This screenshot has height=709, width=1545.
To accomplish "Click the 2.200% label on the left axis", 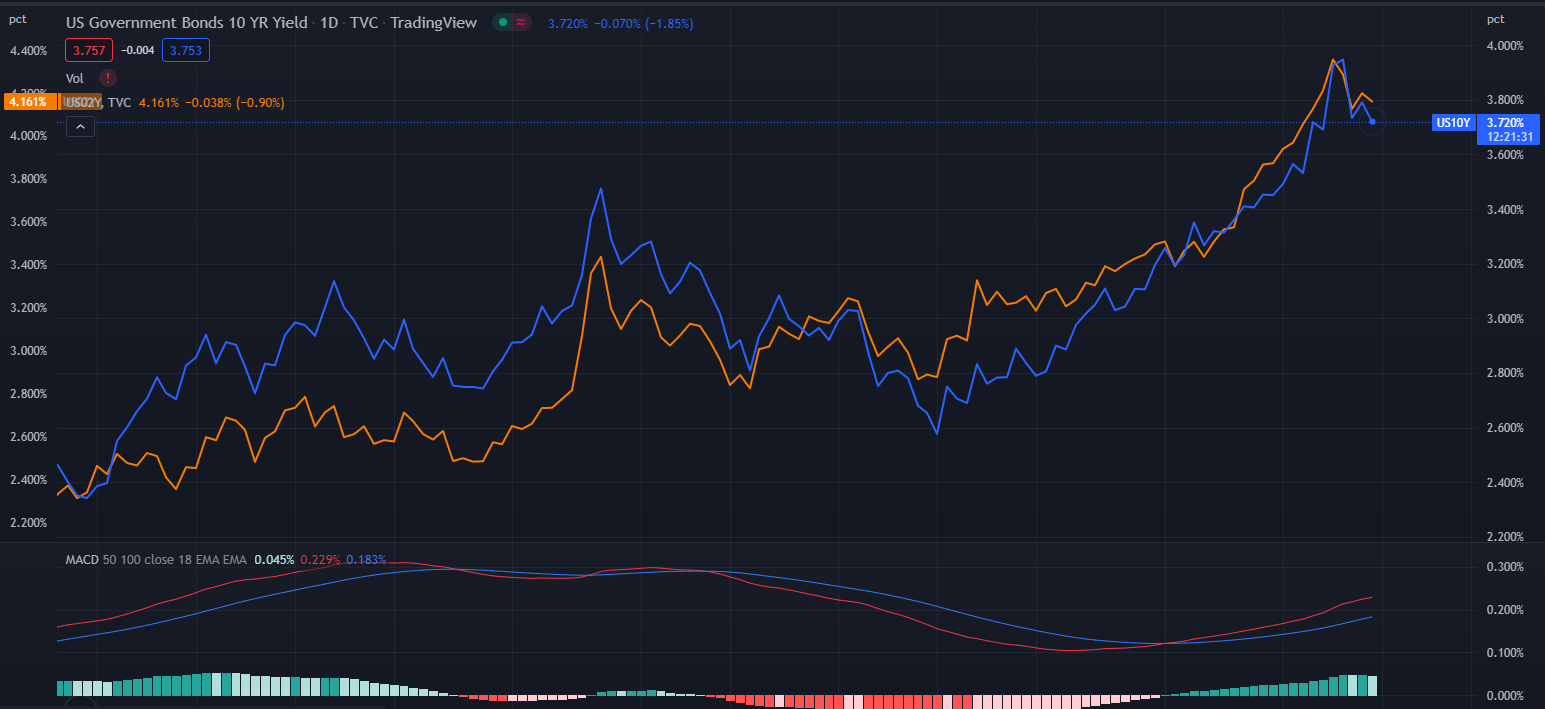I will (28, 522).
